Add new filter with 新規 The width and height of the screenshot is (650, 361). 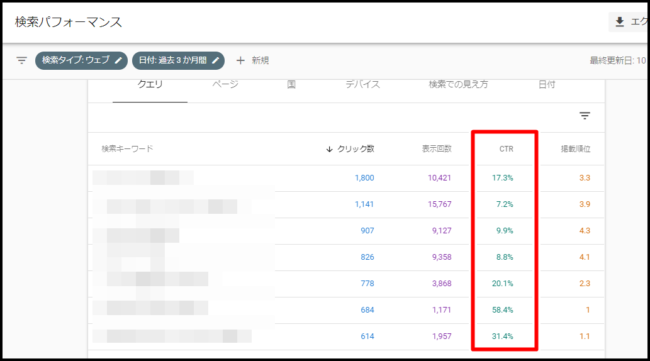(x=260, y=61)
